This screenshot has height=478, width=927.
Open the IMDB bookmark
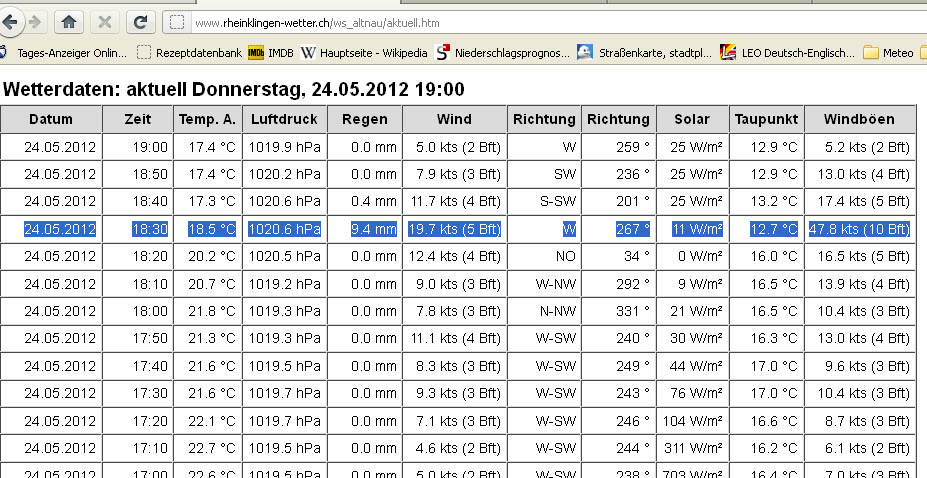tap(271, 53)
